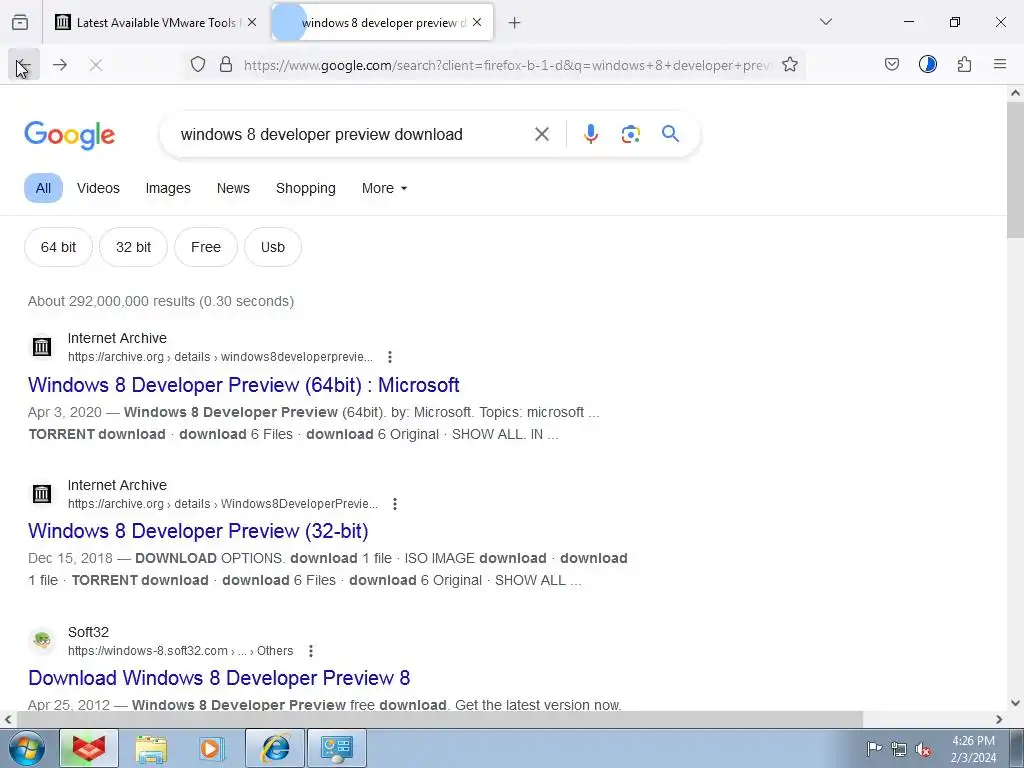Clear the Google search box with the X

542,135
